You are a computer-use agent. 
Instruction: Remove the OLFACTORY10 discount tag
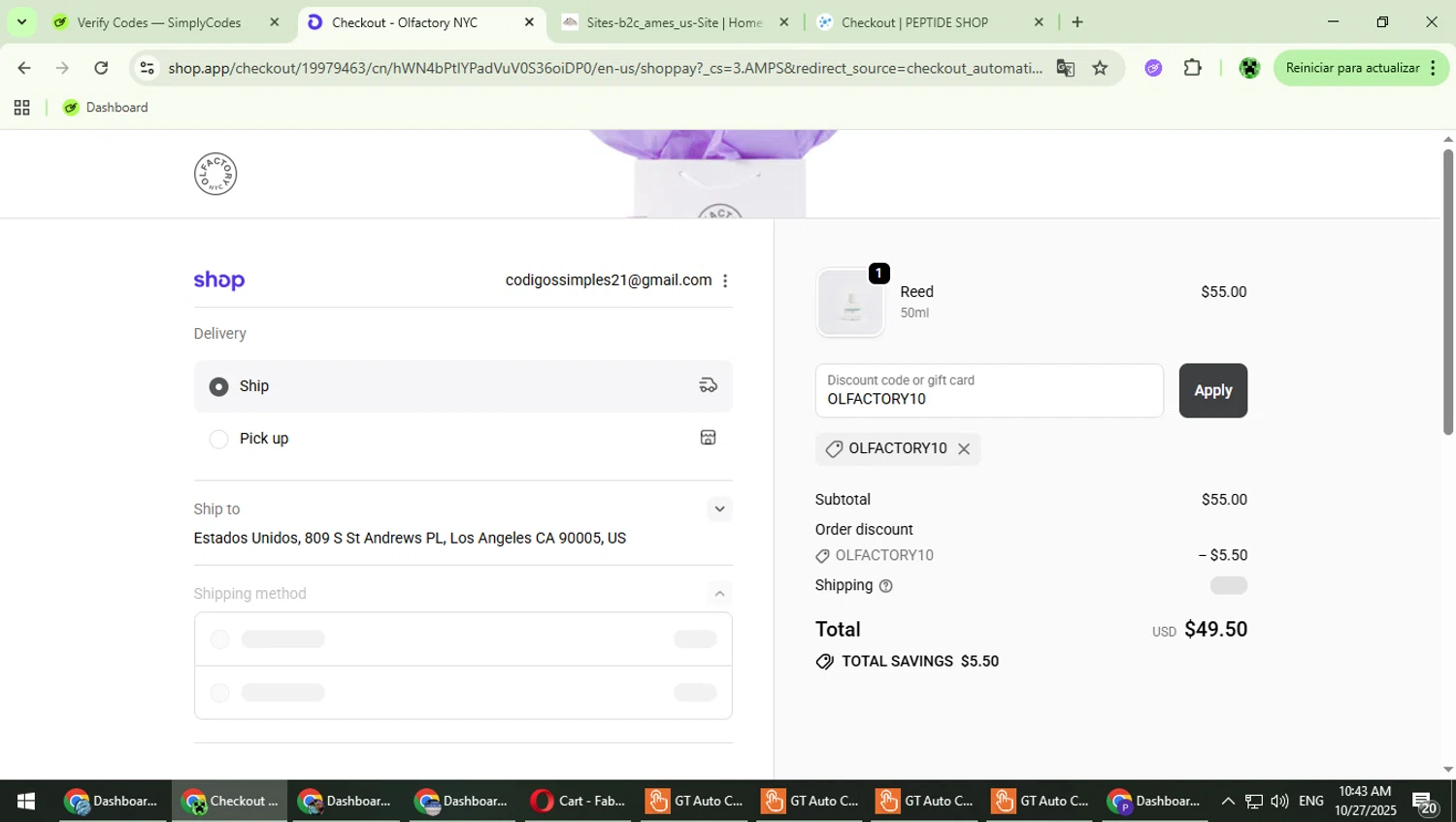(x=964, y=448)
